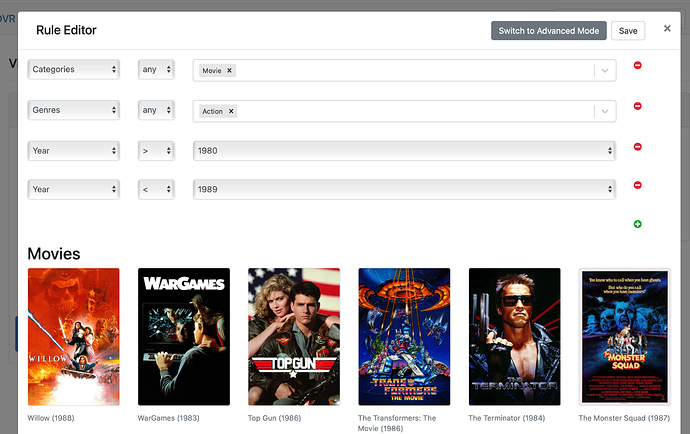
Task: Open the Genres field dropdown
Action: 73,110
